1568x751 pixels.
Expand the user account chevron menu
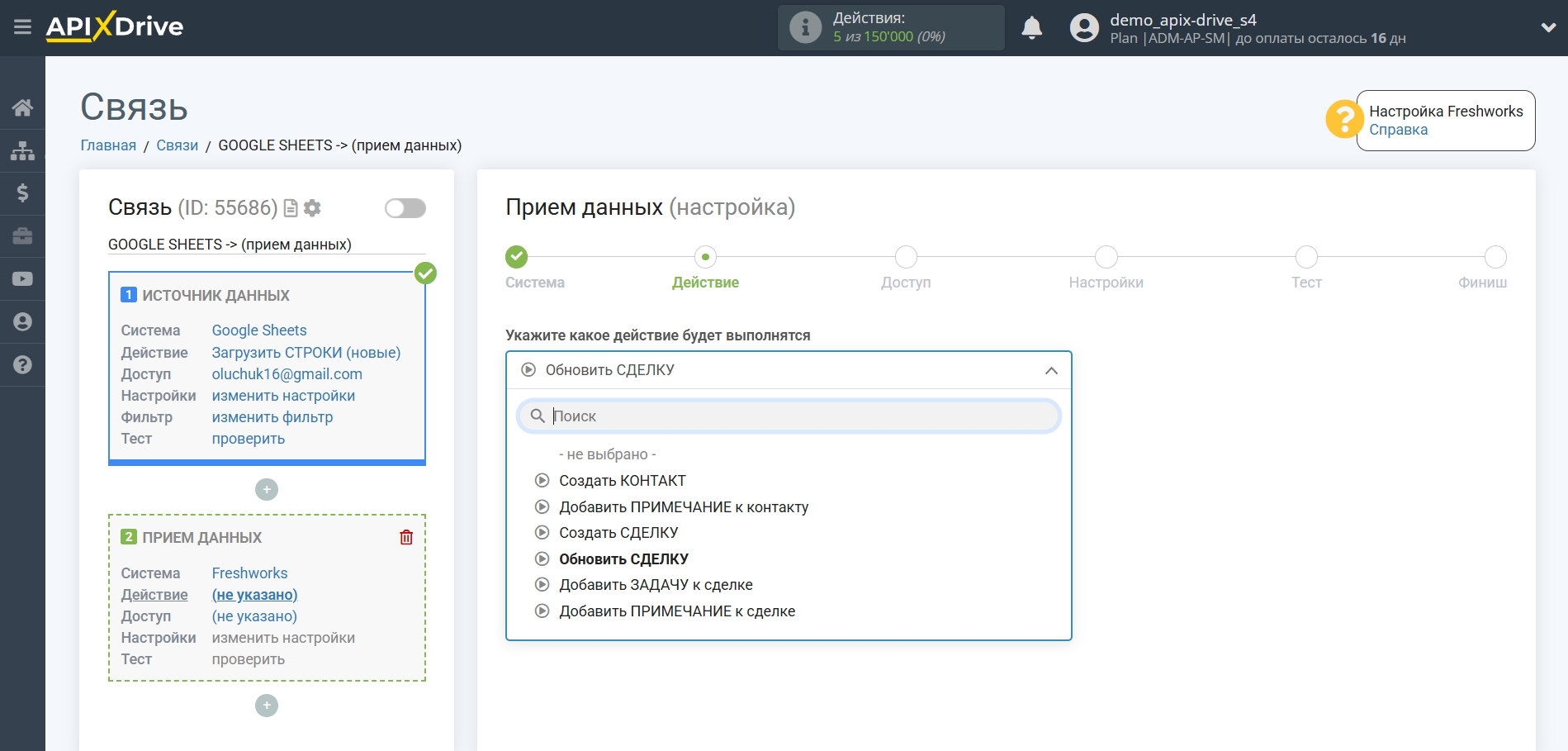(x=1548, y=28)
